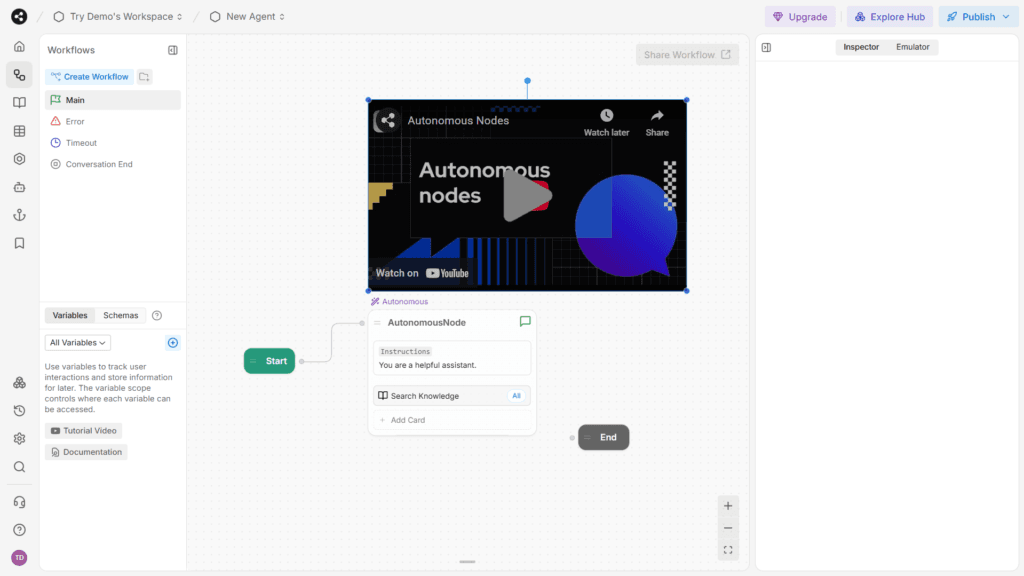Toggle the Inspector side panel collapse icon
1024x576 pixels.
[766, 47]
